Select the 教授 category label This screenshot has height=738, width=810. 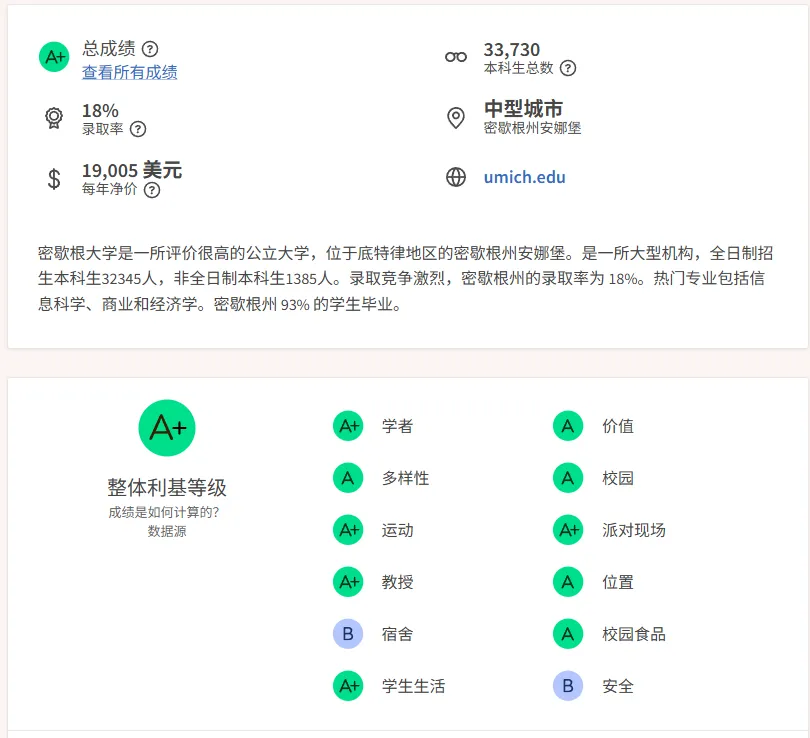pyautogui.click(x=397, y=582)
